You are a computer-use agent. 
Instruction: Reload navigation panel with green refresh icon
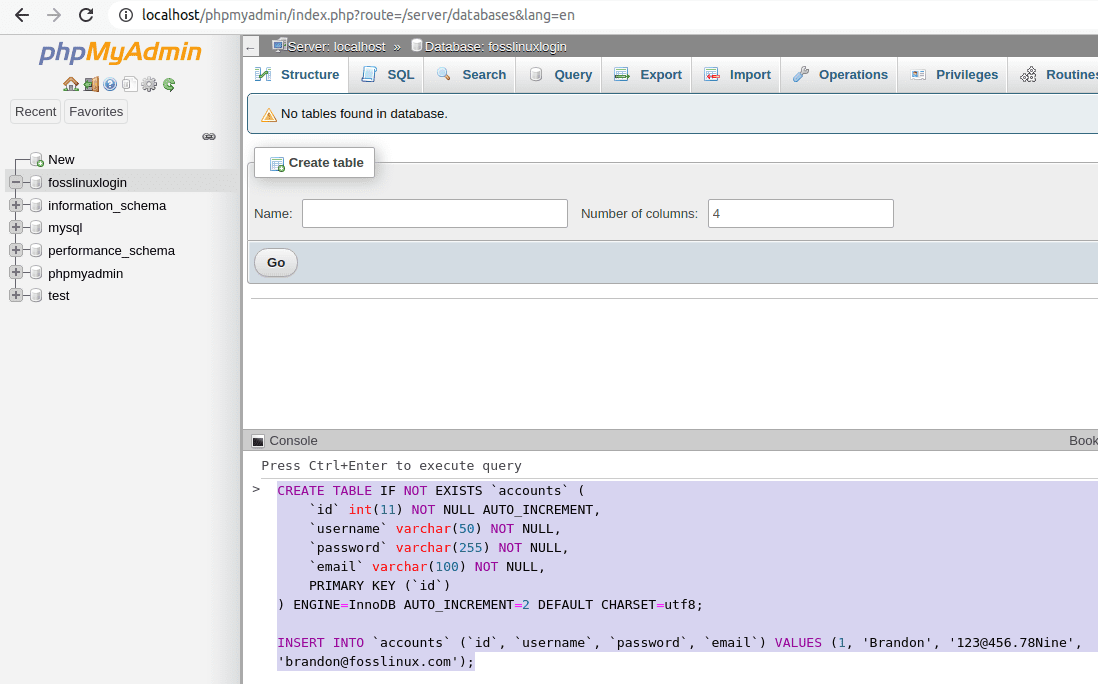pos(169,85)
